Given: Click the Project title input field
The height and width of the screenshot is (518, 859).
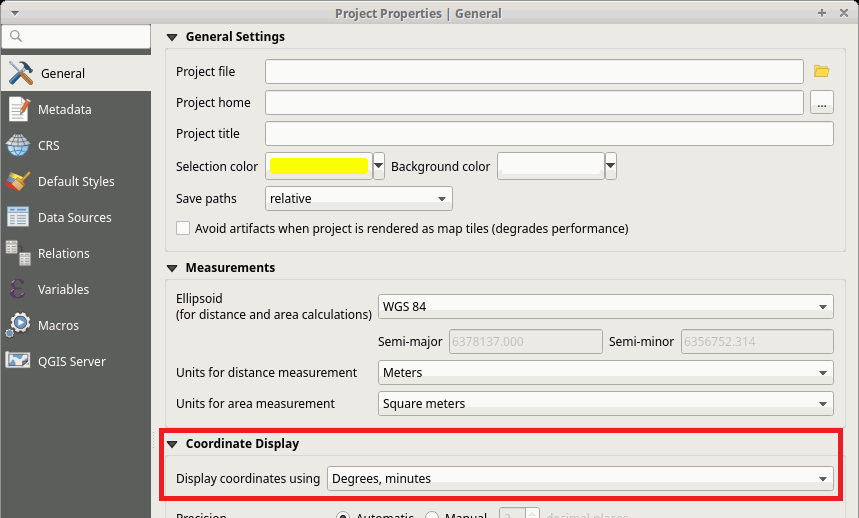Looking at the screenshot, I should (x=549, y=134).
